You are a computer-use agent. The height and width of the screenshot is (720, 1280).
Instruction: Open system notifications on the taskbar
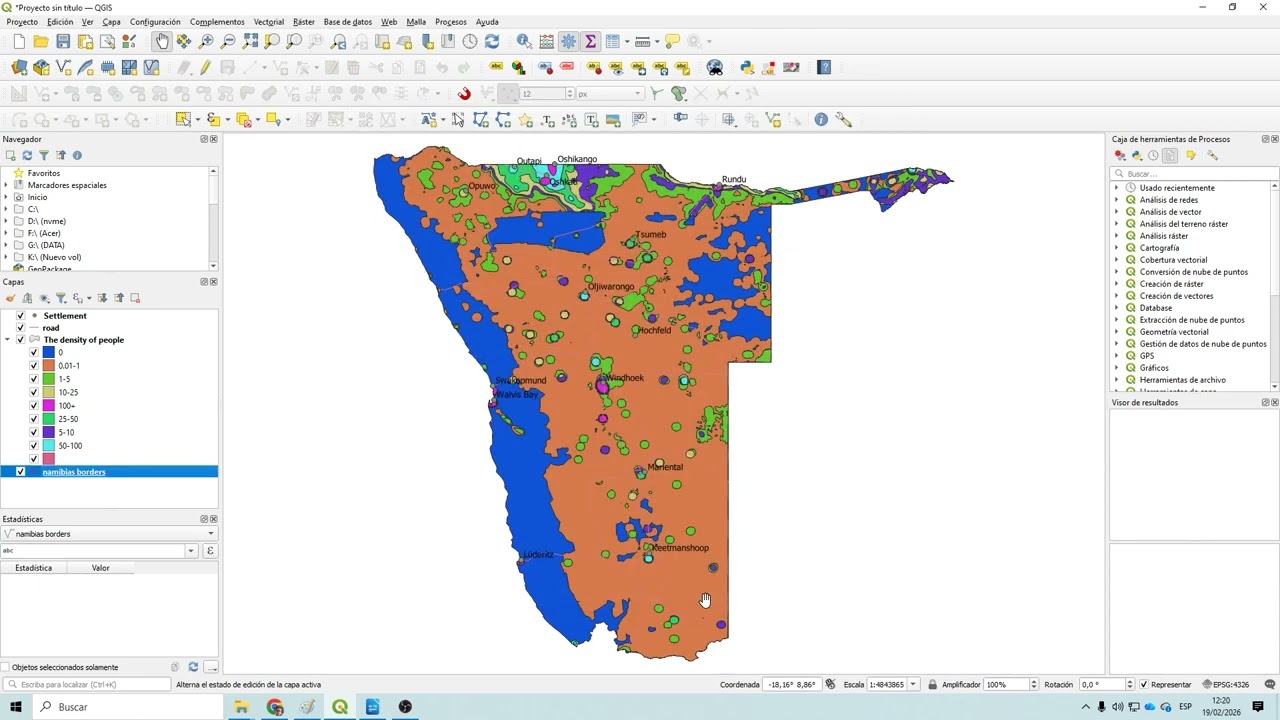click(1258, 707)
